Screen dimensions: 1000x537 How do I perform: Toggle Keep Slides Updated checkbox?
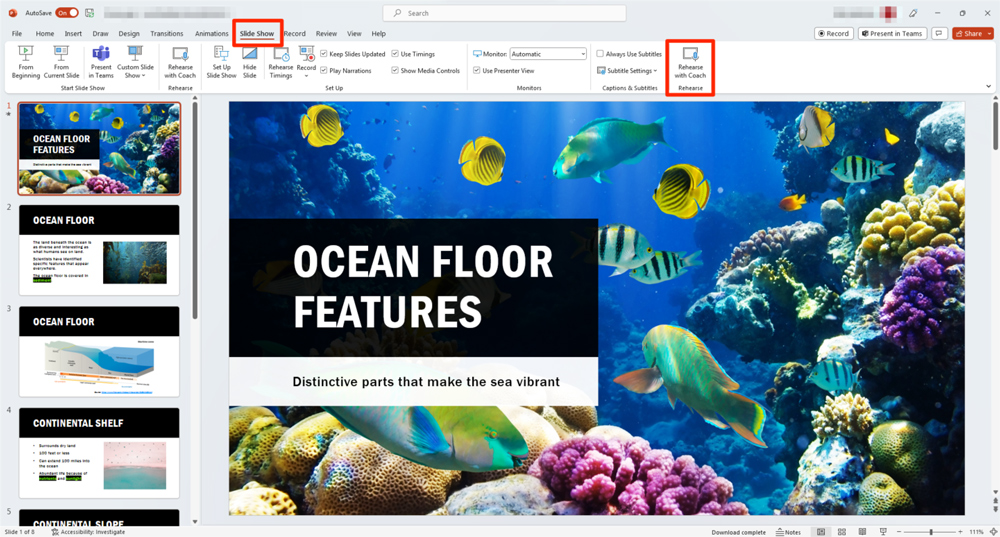[324, 54]
